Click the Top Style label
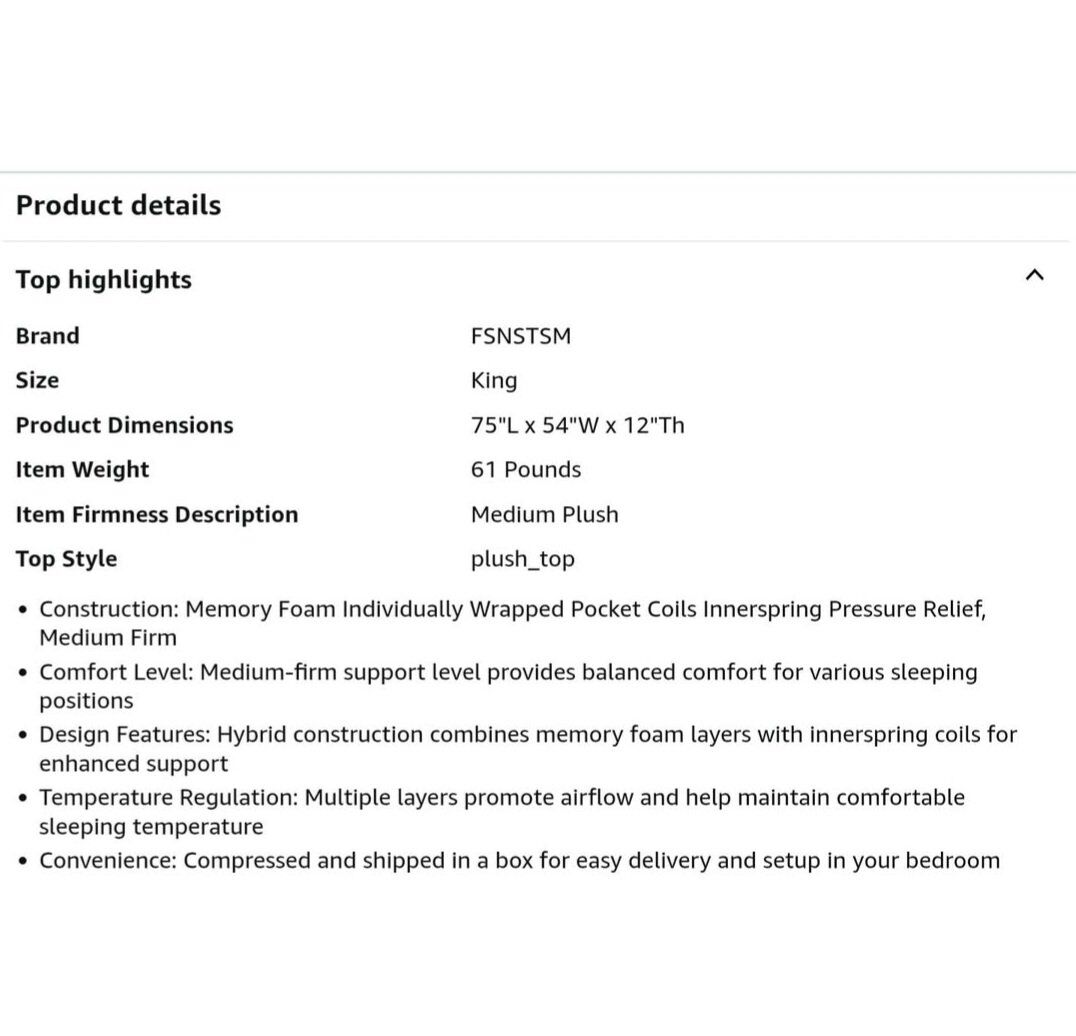The image size is (1076, 1036). click(66, 559)
